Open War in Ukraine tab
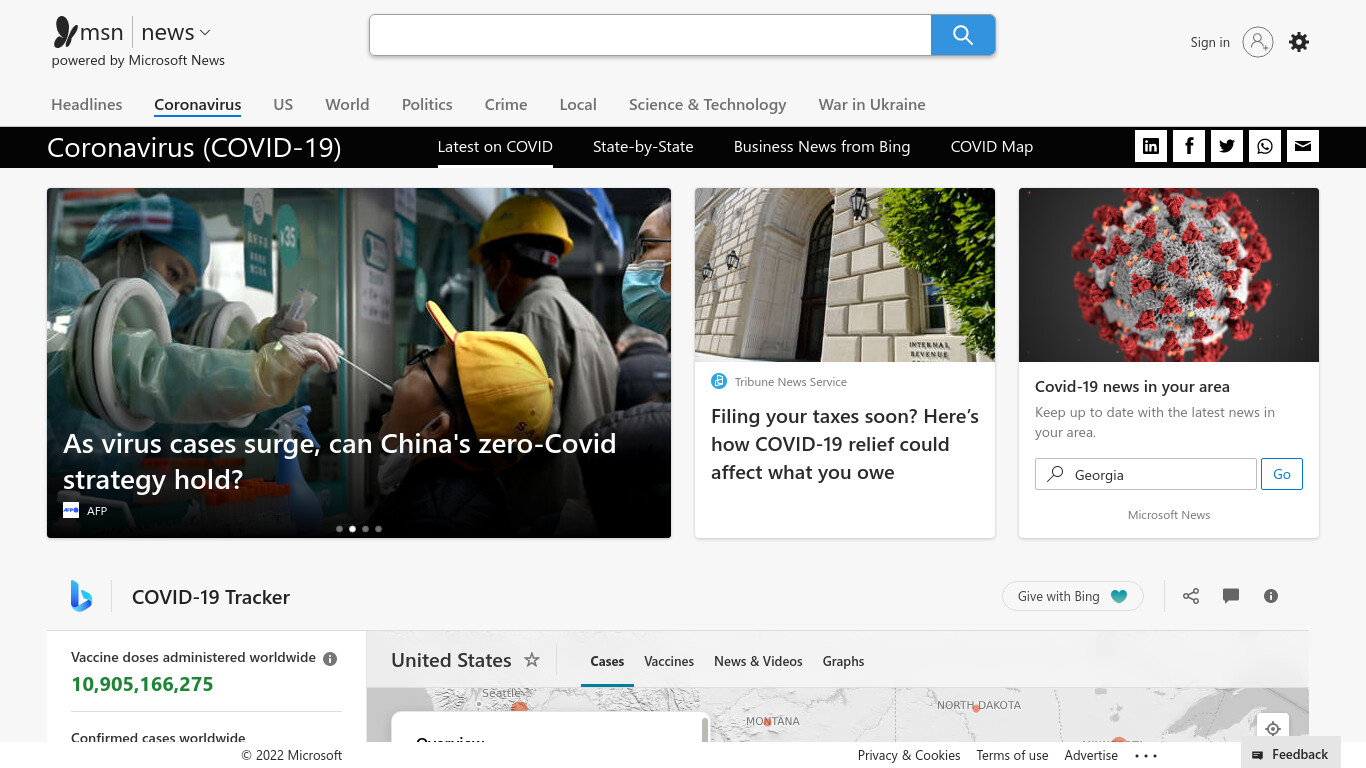 872,104
